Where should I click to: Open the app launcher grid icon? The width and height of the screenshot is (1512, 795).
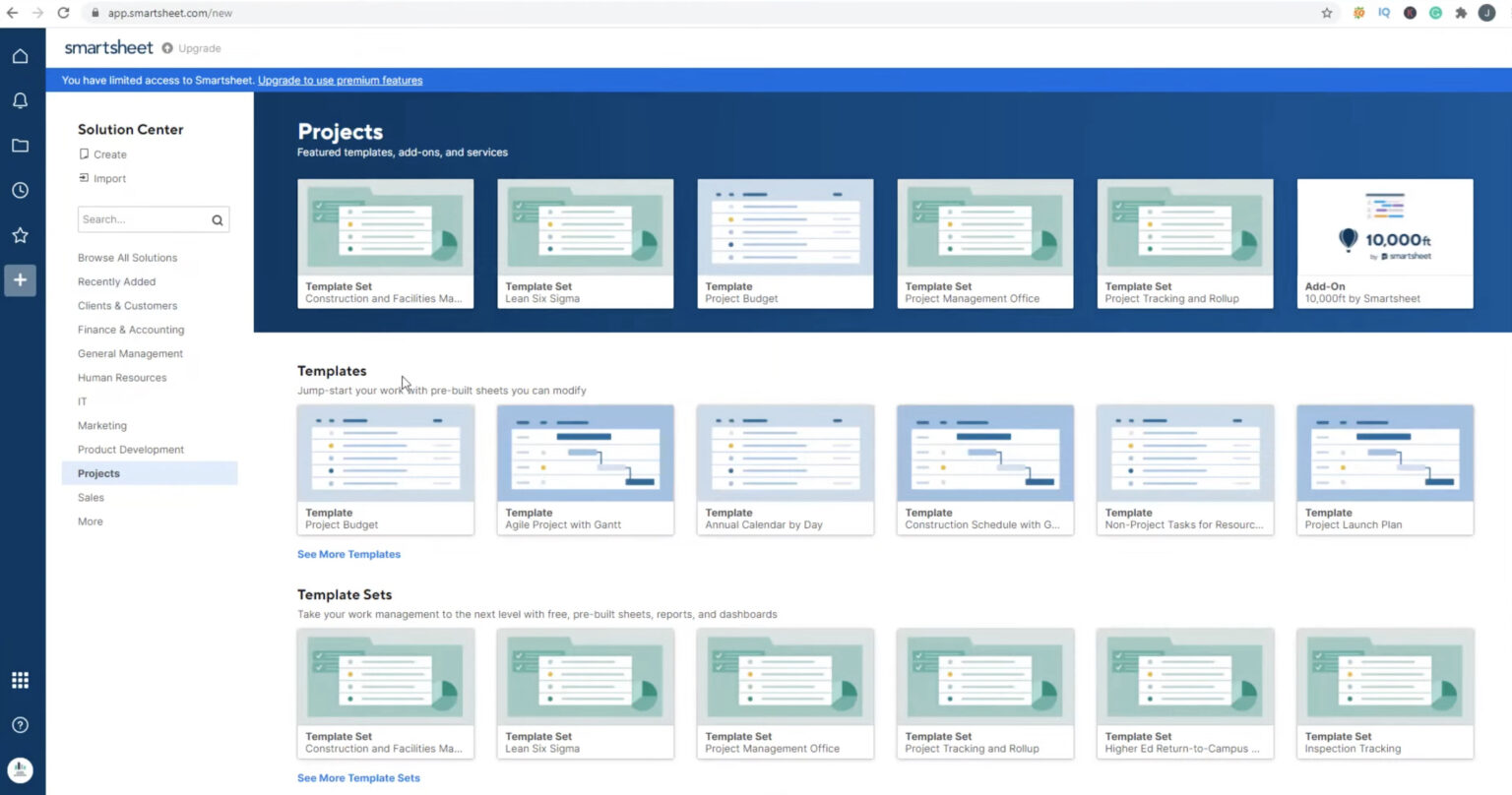tap(20, 679)
